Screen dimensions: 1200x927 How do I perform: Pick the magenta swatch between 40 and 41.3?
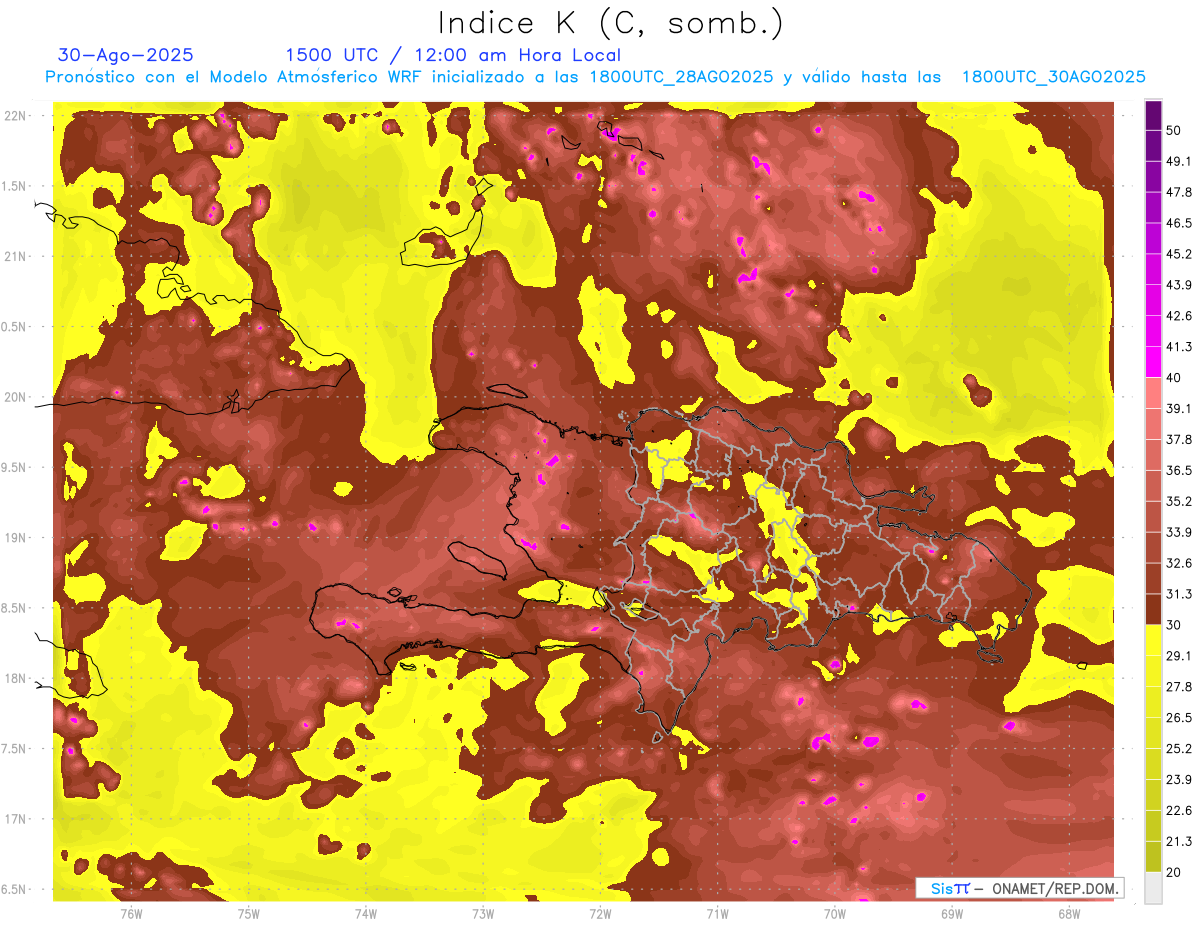click(1153, 362)
